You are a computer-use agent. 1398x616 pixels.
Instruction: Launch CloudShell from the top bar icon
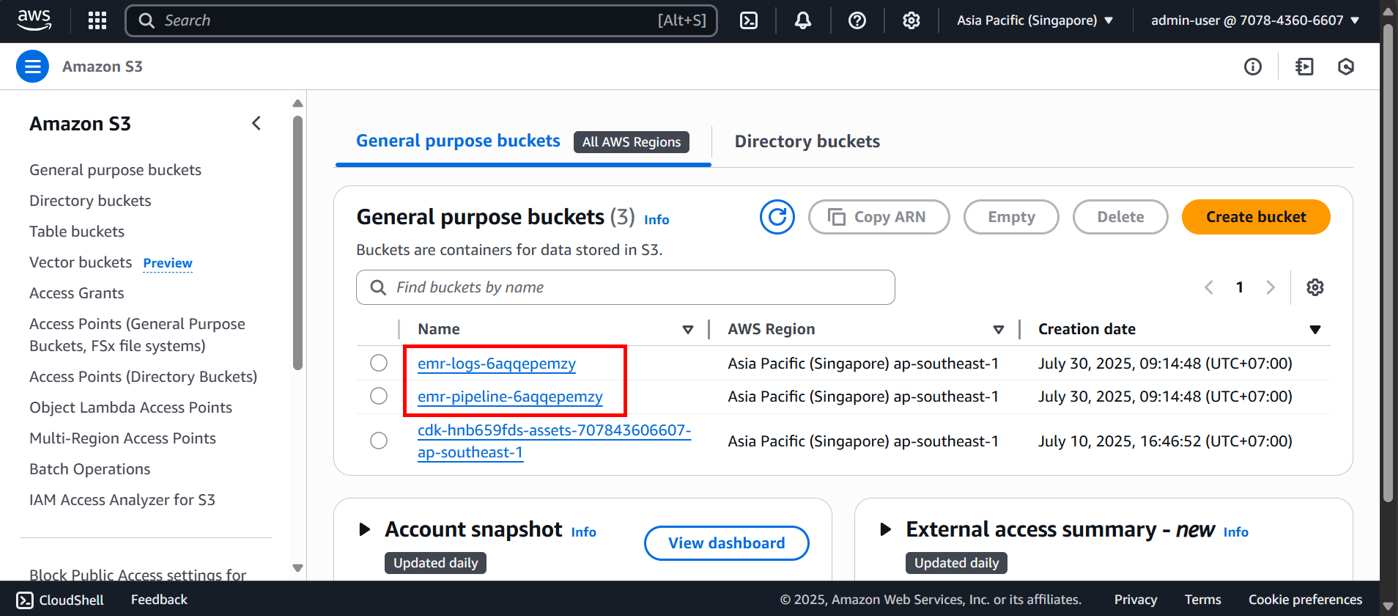click(749, 20)
